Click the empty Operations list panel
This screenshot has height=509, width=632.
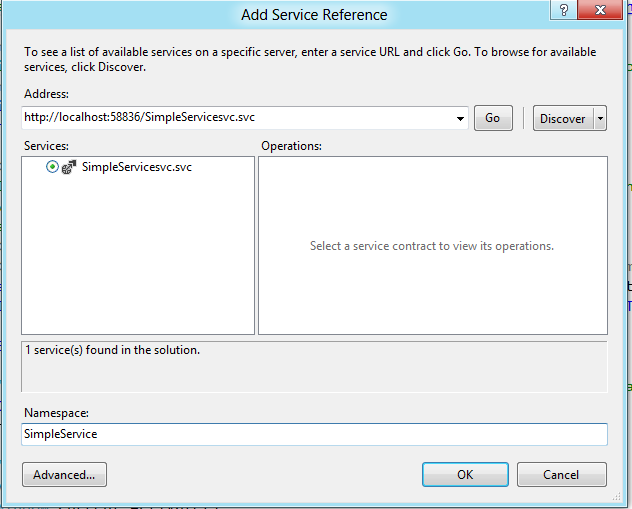(432, 290)
